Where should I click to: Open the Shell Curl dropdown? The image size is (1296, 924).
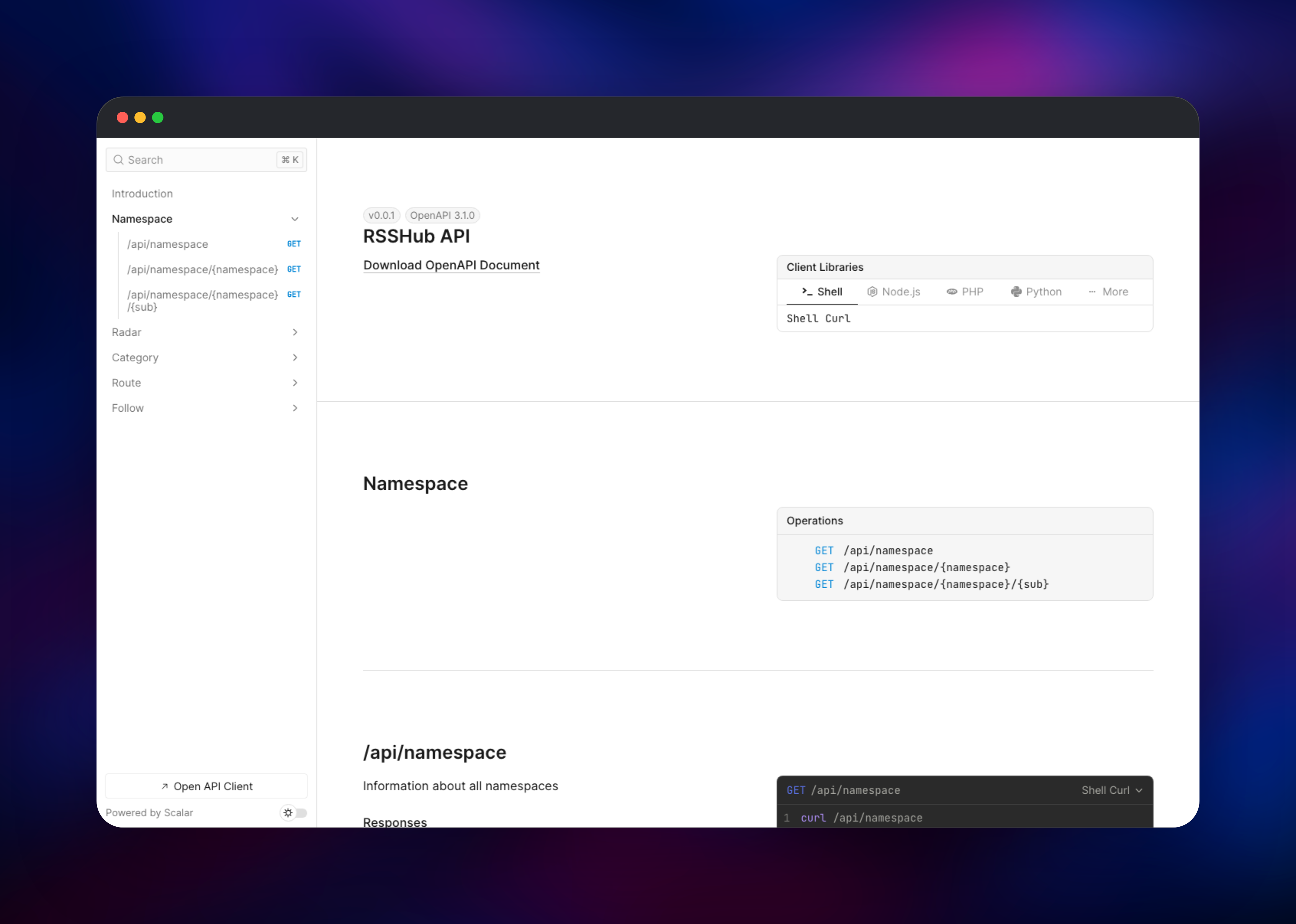pyautogui.click(x=1112, y=790)
